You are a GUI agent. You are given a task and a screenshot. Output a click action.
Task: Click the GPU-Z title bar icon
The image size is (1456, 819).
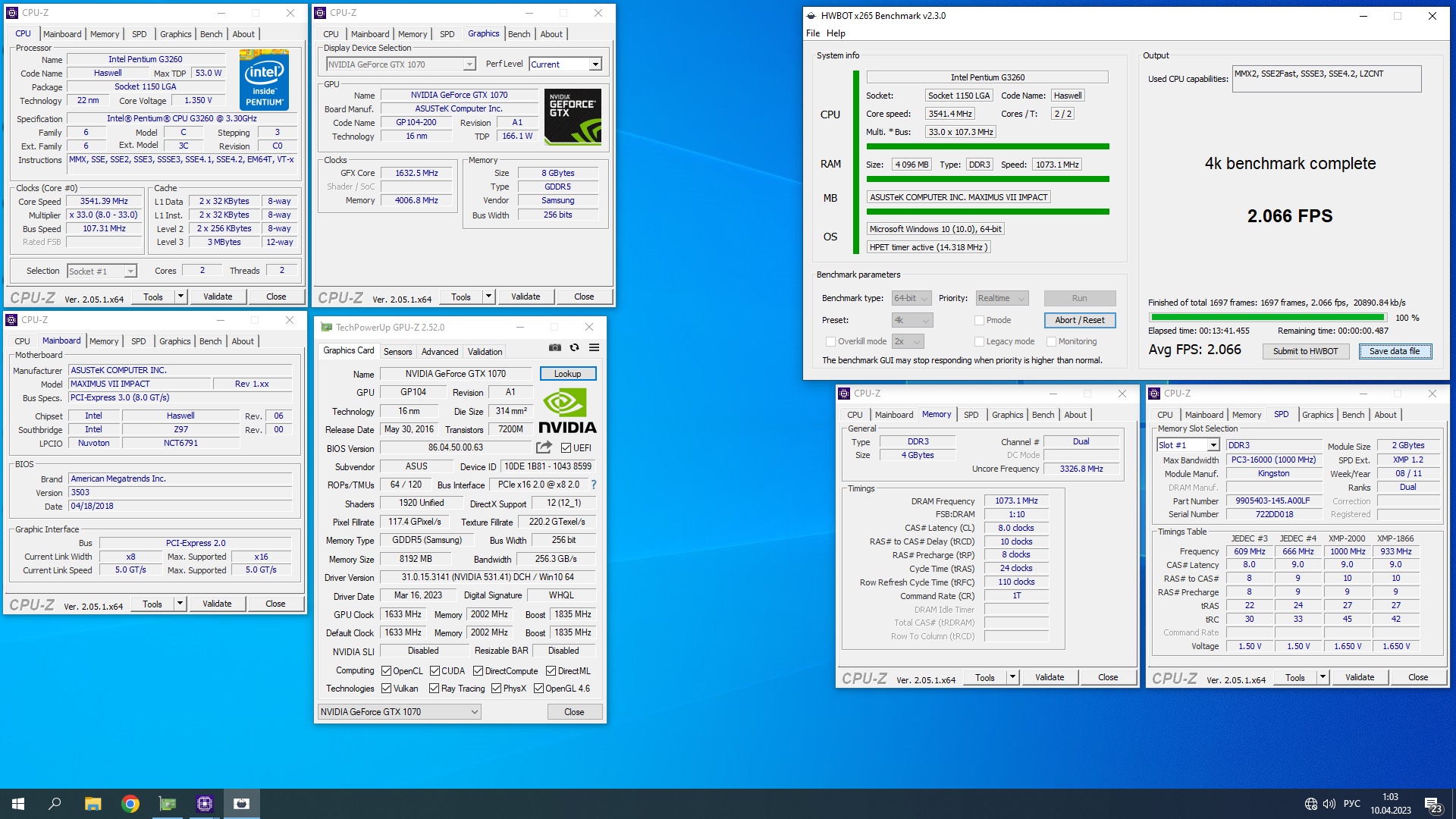[327, 328]
